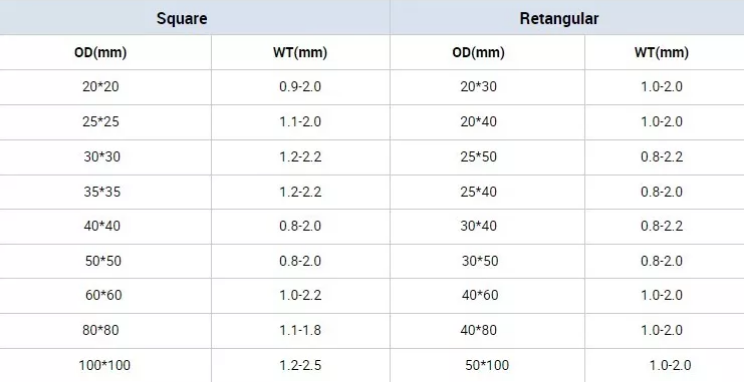Select the 50*100 rectangular size cell
Viewport: 744px width, 390px height.
point(487,365)
